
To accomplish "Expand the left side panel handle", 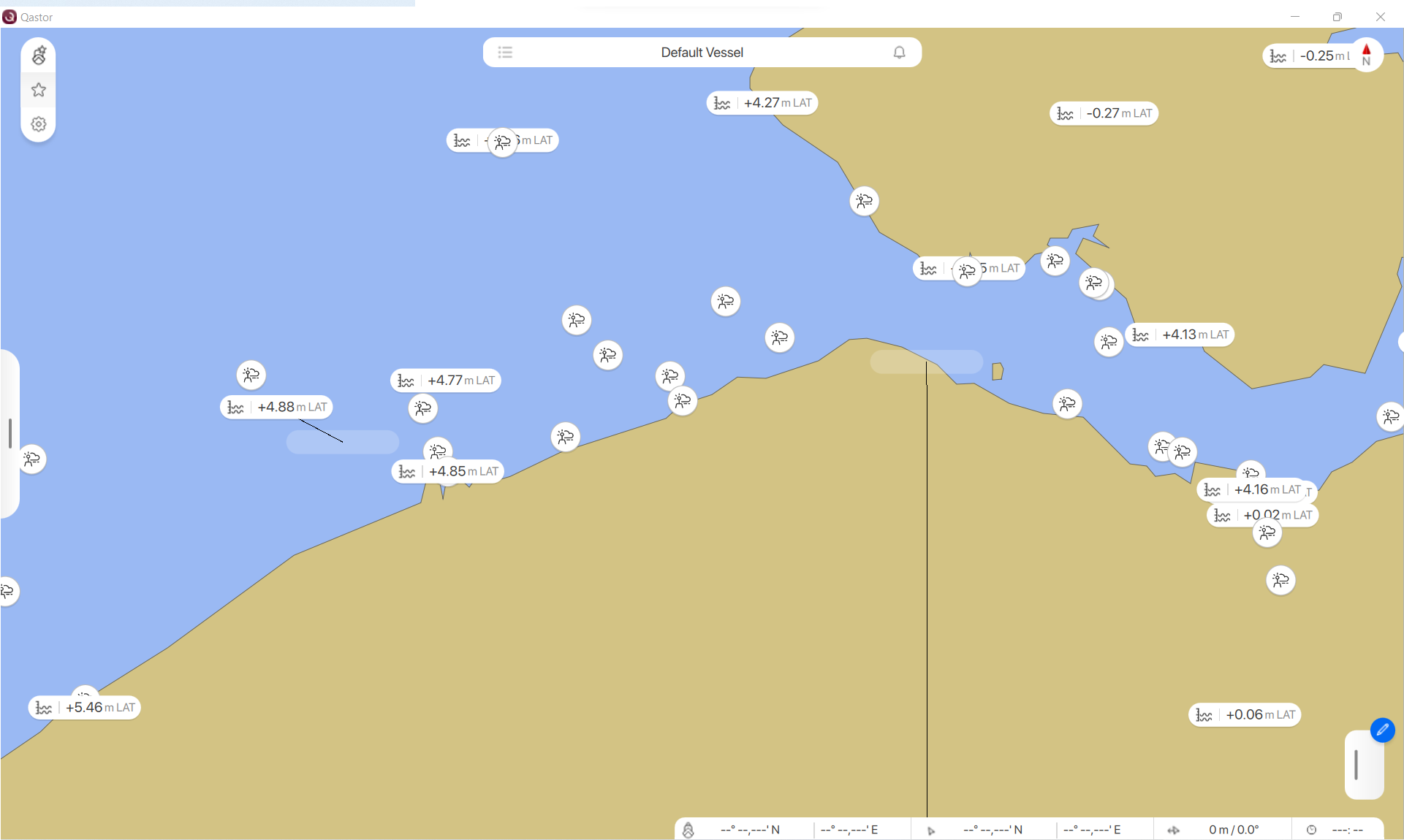I will pyautogui.click(x=10, y=433).
